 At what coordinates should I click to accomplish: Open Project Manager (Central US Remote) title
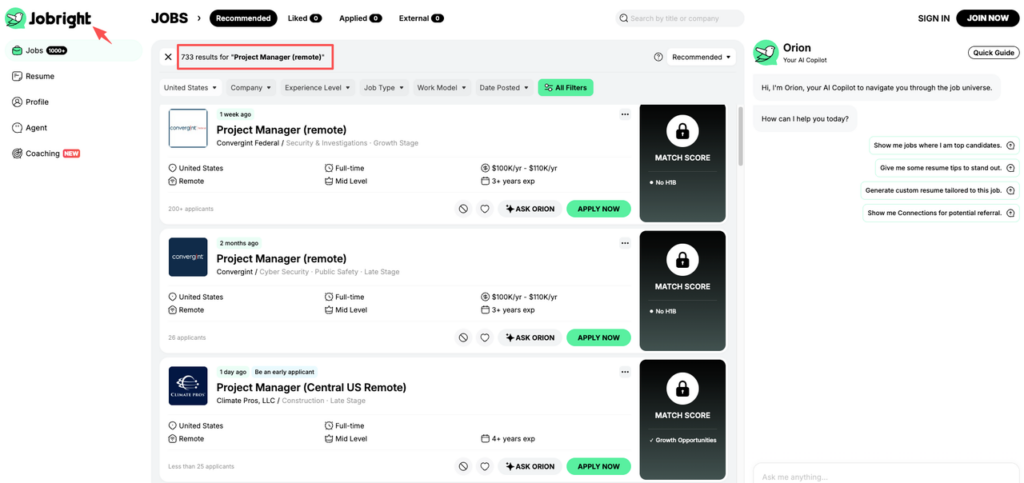(x=312, y=388)
